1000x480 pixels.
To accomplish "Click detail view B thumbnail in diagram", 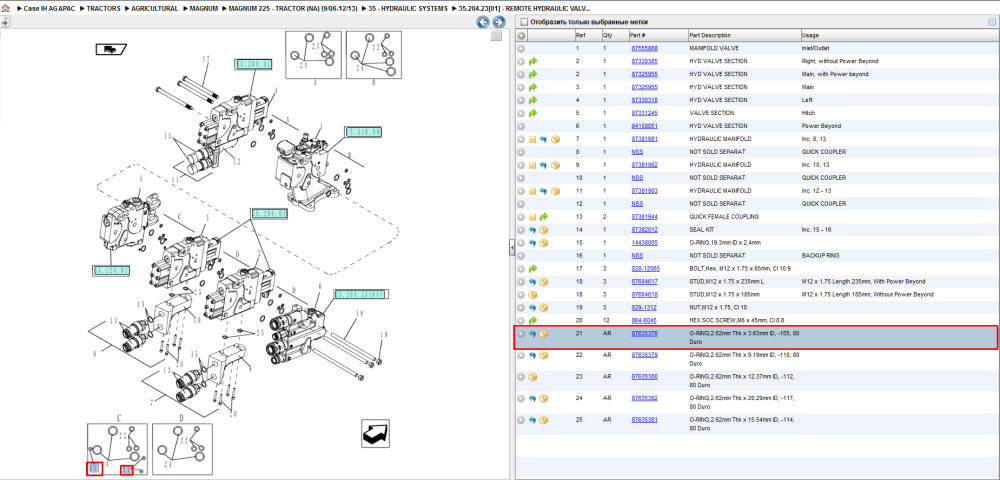I will (374, 54).
